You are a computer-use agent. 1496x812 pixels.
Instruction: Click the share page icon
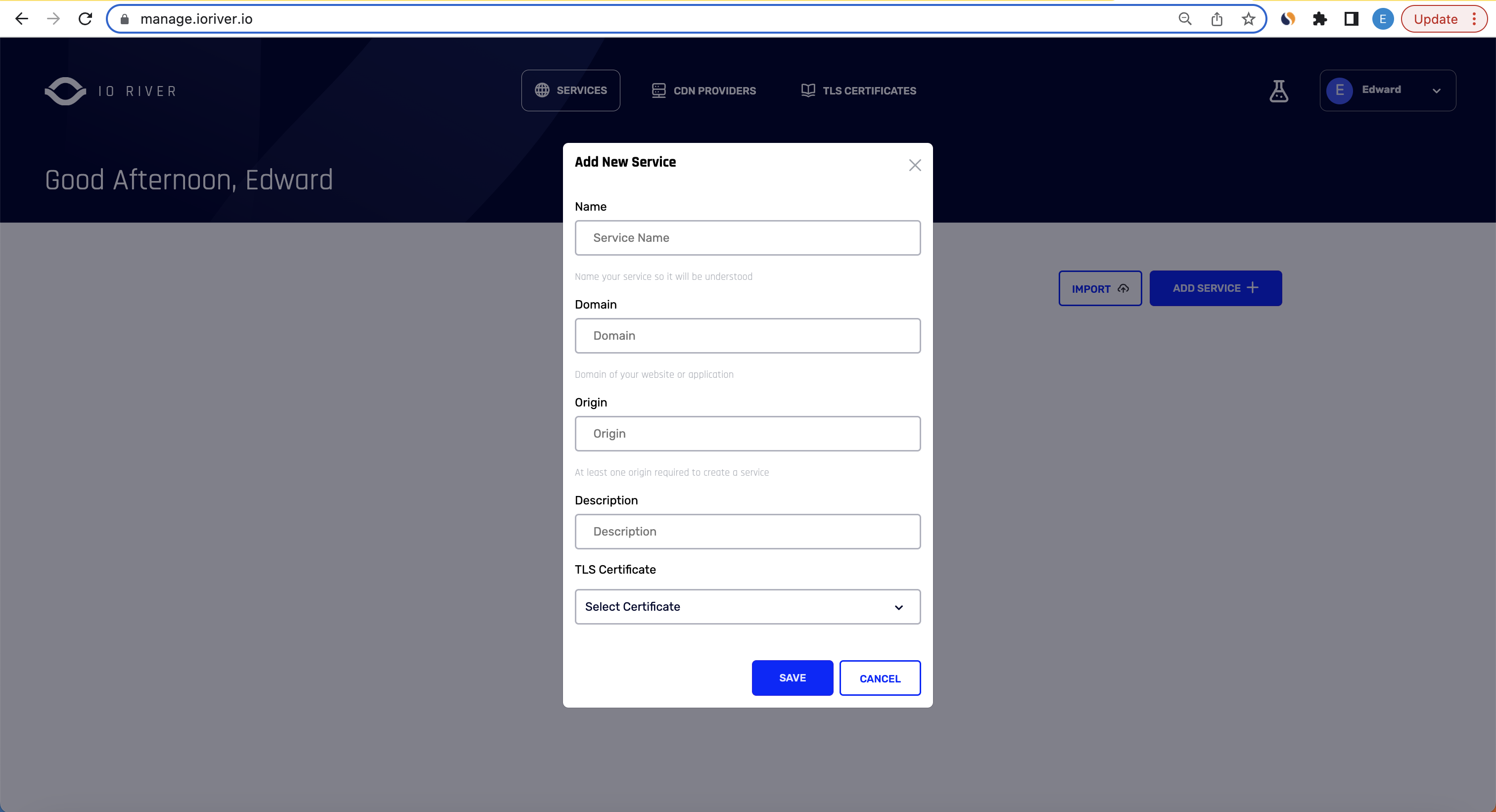coord(1216,19)
